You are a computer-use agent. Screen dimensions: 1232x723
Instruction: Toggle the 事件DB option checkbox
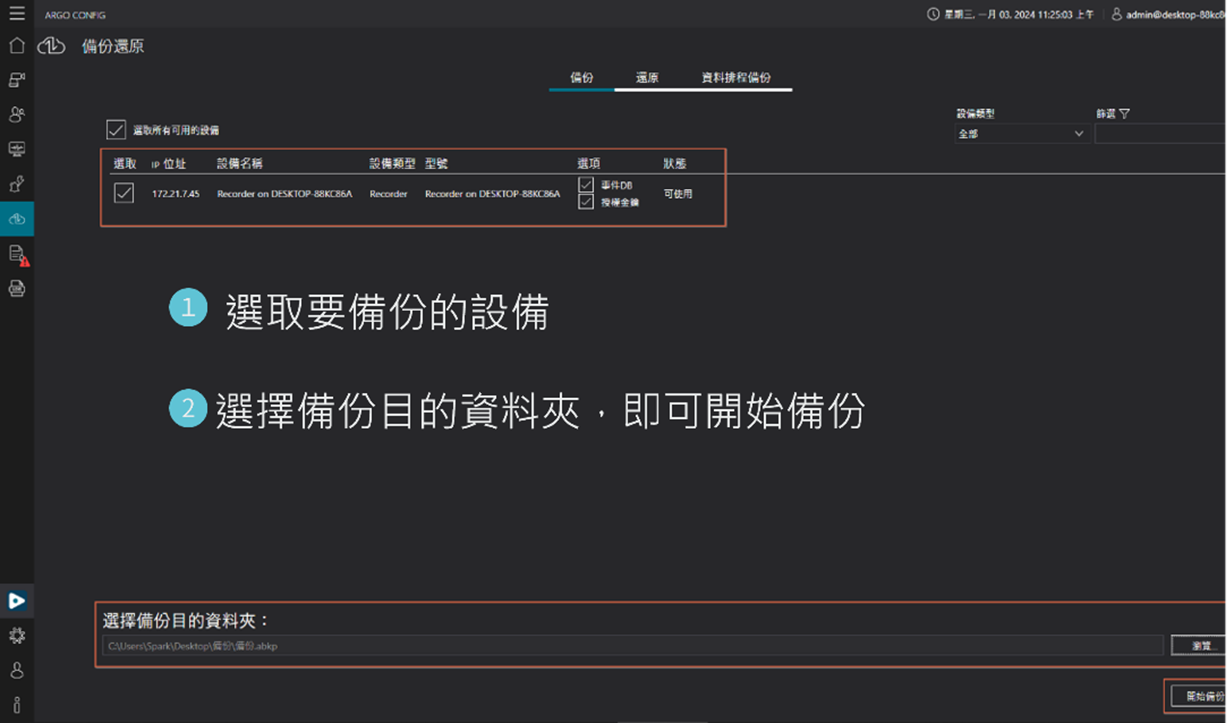pos(586,185)
